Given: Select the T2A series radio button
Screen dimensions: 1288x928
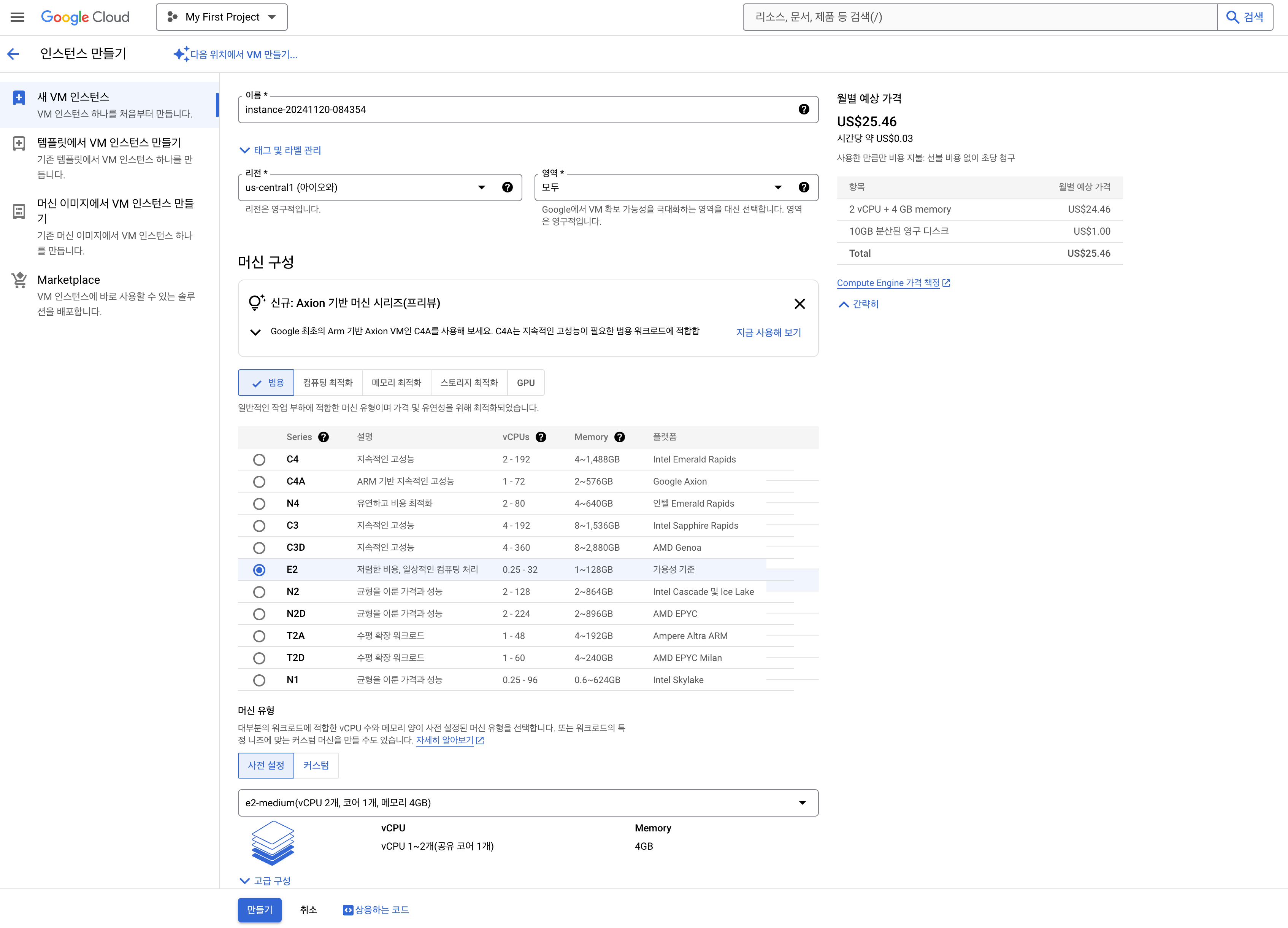Looking at the screenshot, I should pyautogui.click(x=259, y=636).
